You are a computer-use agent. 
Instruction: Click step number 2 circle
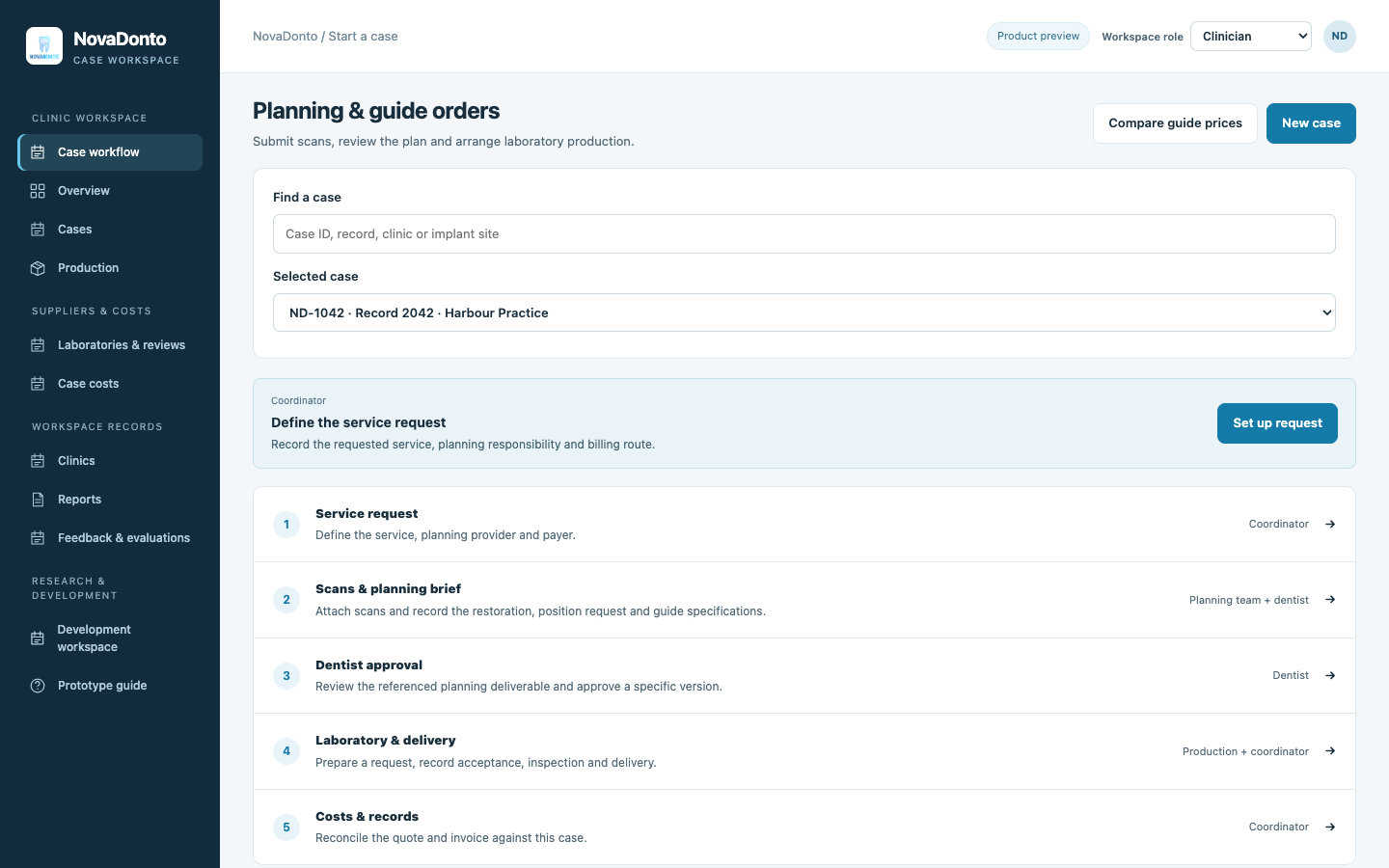[x=286, y=600]
